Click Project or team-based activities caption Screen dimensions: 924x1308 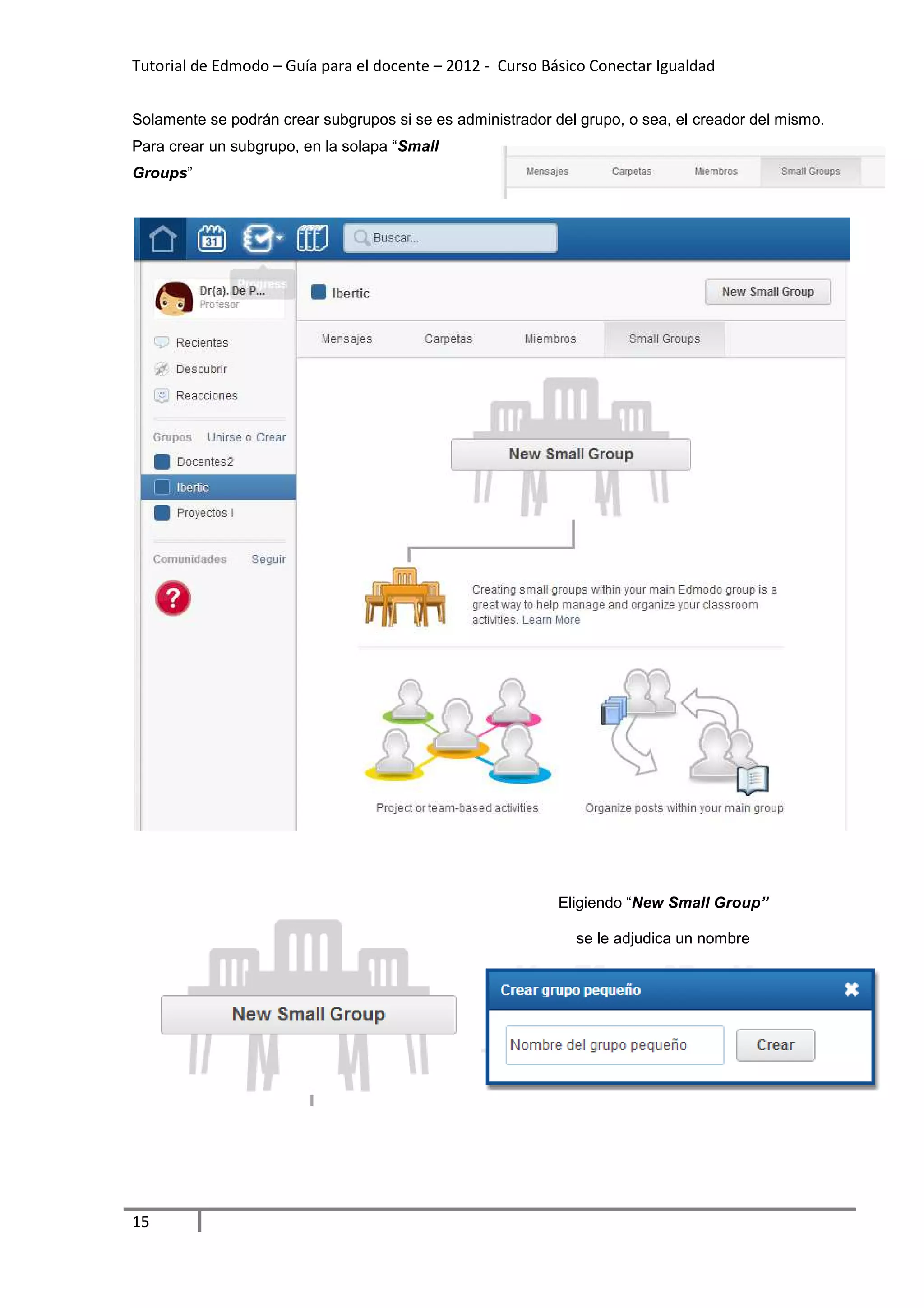[x=457, y=808]
